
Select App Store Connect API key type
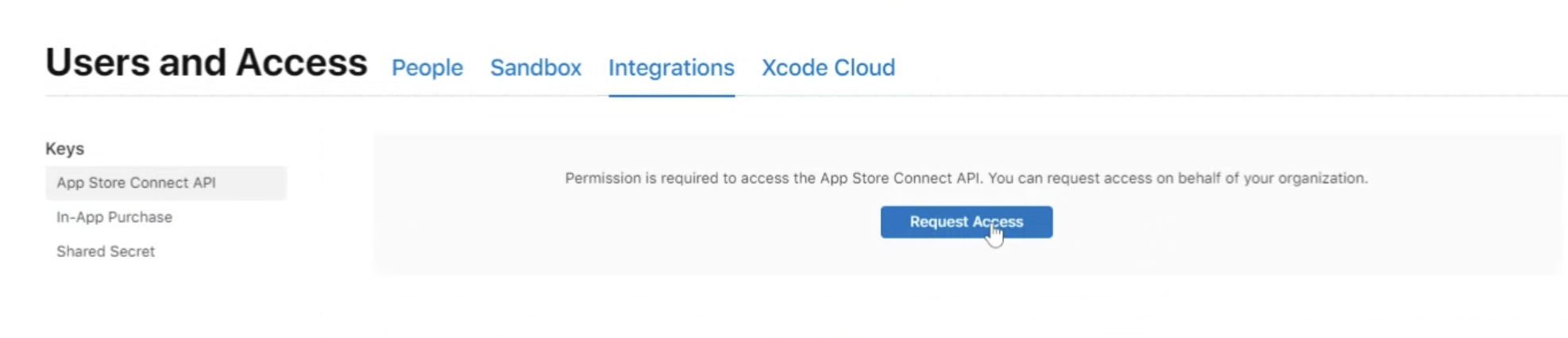point(165,182)
